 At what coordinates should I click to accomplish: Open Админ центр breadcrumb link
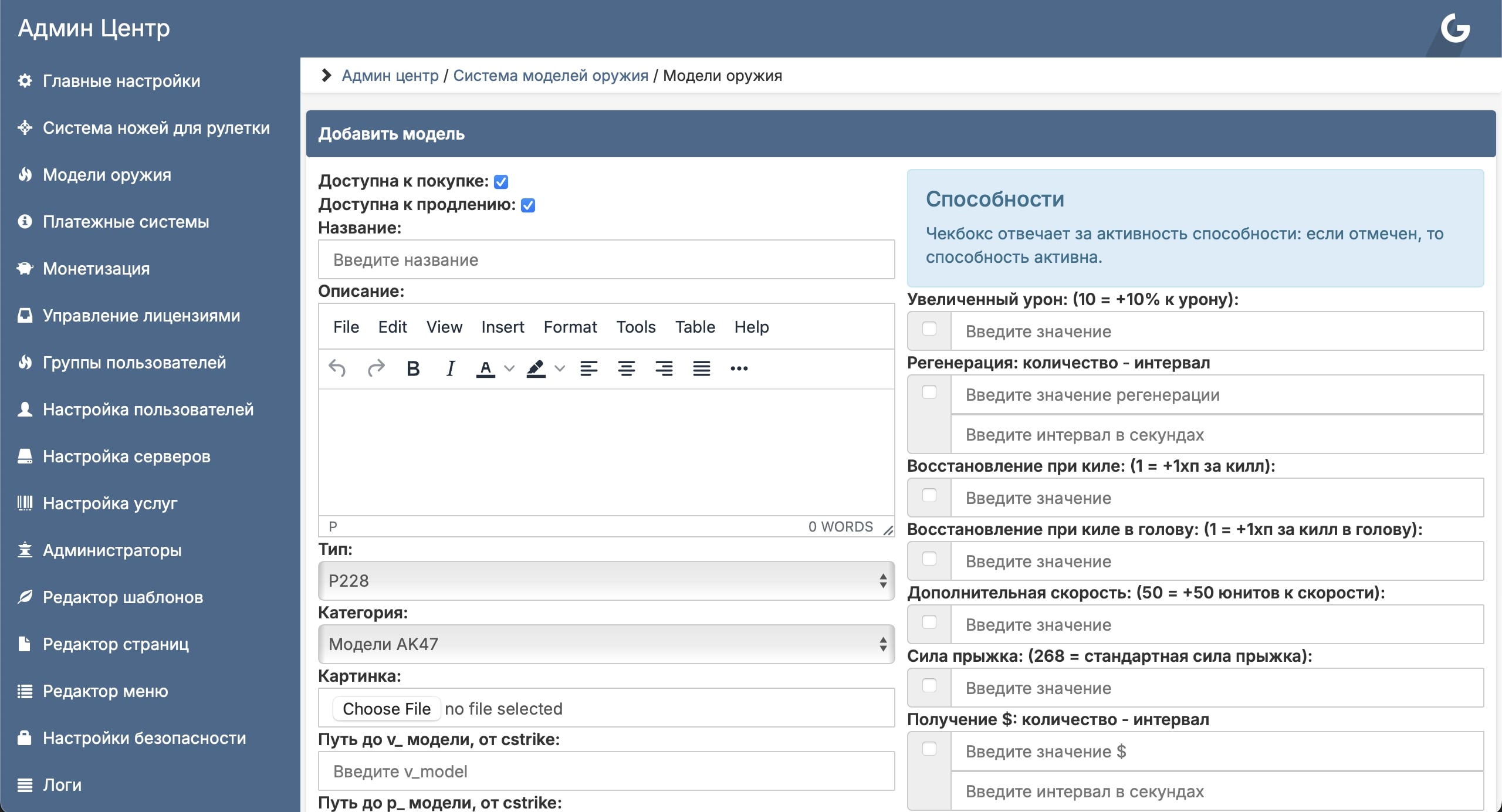[390, 76]
